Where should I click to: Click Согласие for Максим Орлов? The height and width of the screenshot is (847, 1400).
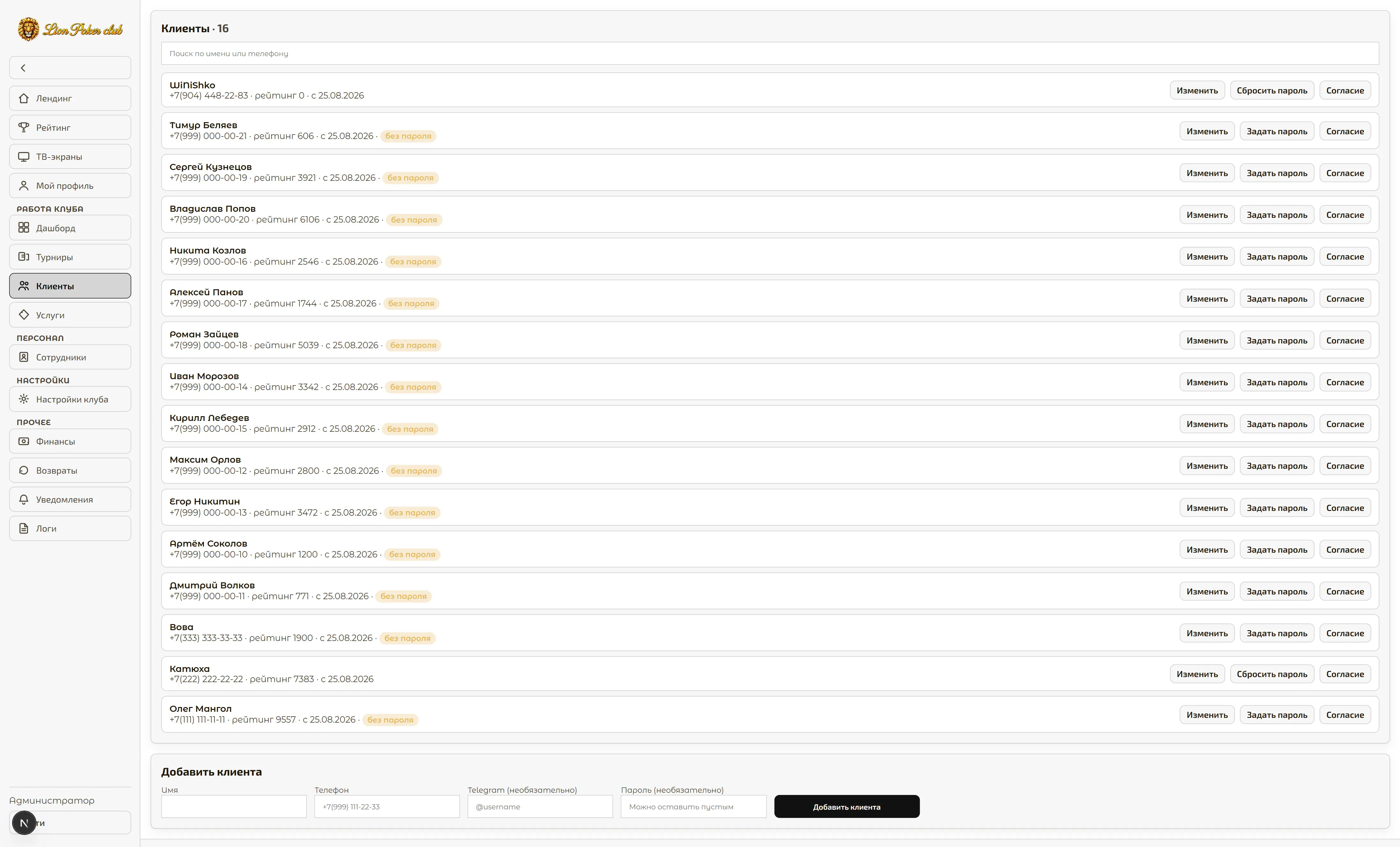(1345, 466)
